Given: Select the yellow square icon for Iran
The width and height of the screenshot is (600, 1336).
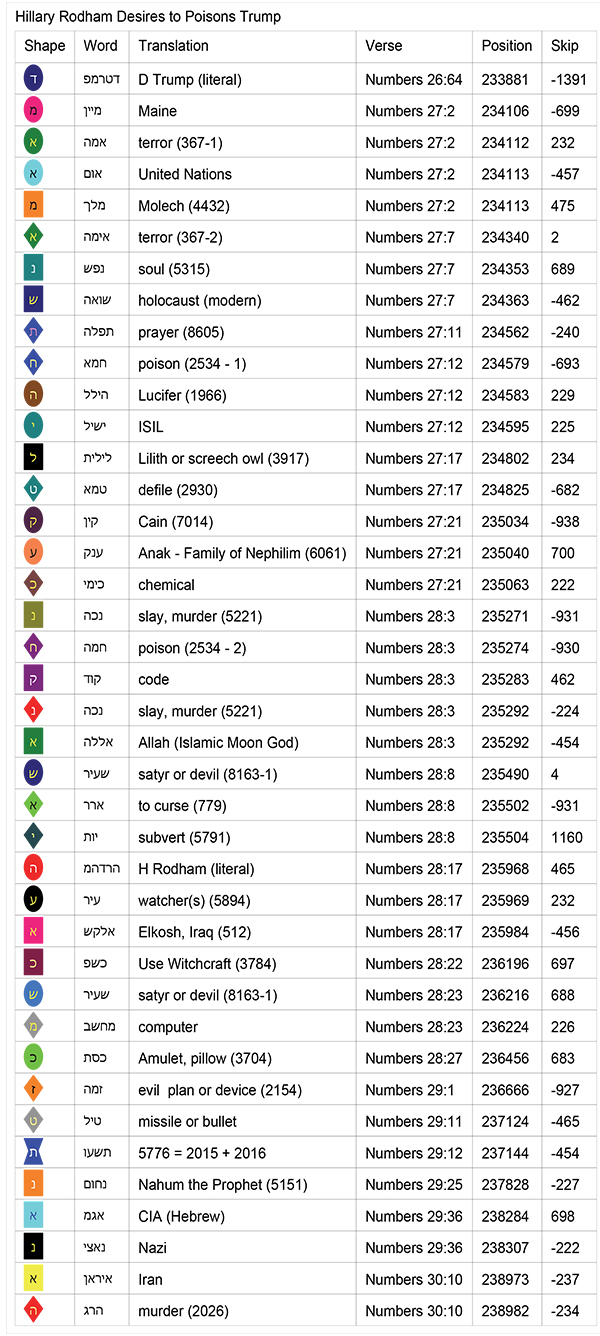Looking at the screenshot, I should (34, 1280).
